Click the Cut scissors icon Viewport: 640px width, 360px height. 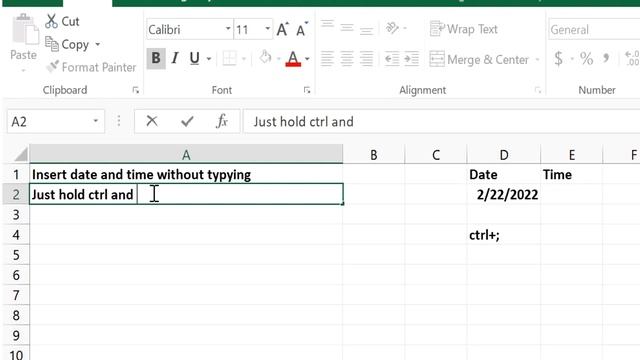click(x=51, y=21)
